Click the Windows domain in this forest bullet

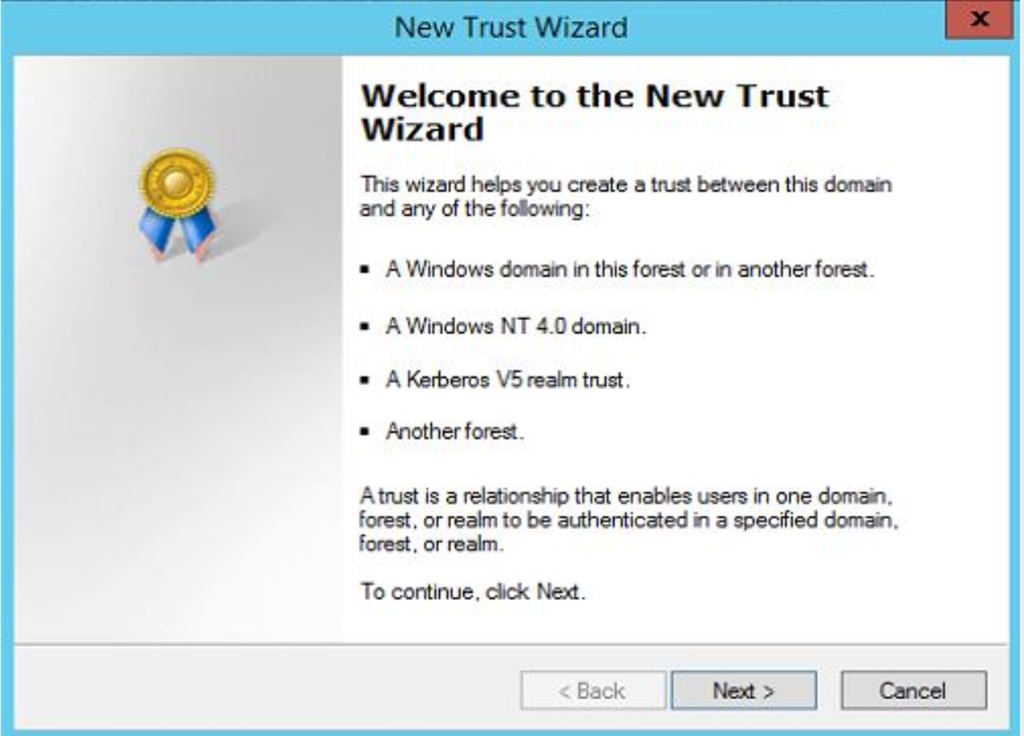click(x=630, y=269)
